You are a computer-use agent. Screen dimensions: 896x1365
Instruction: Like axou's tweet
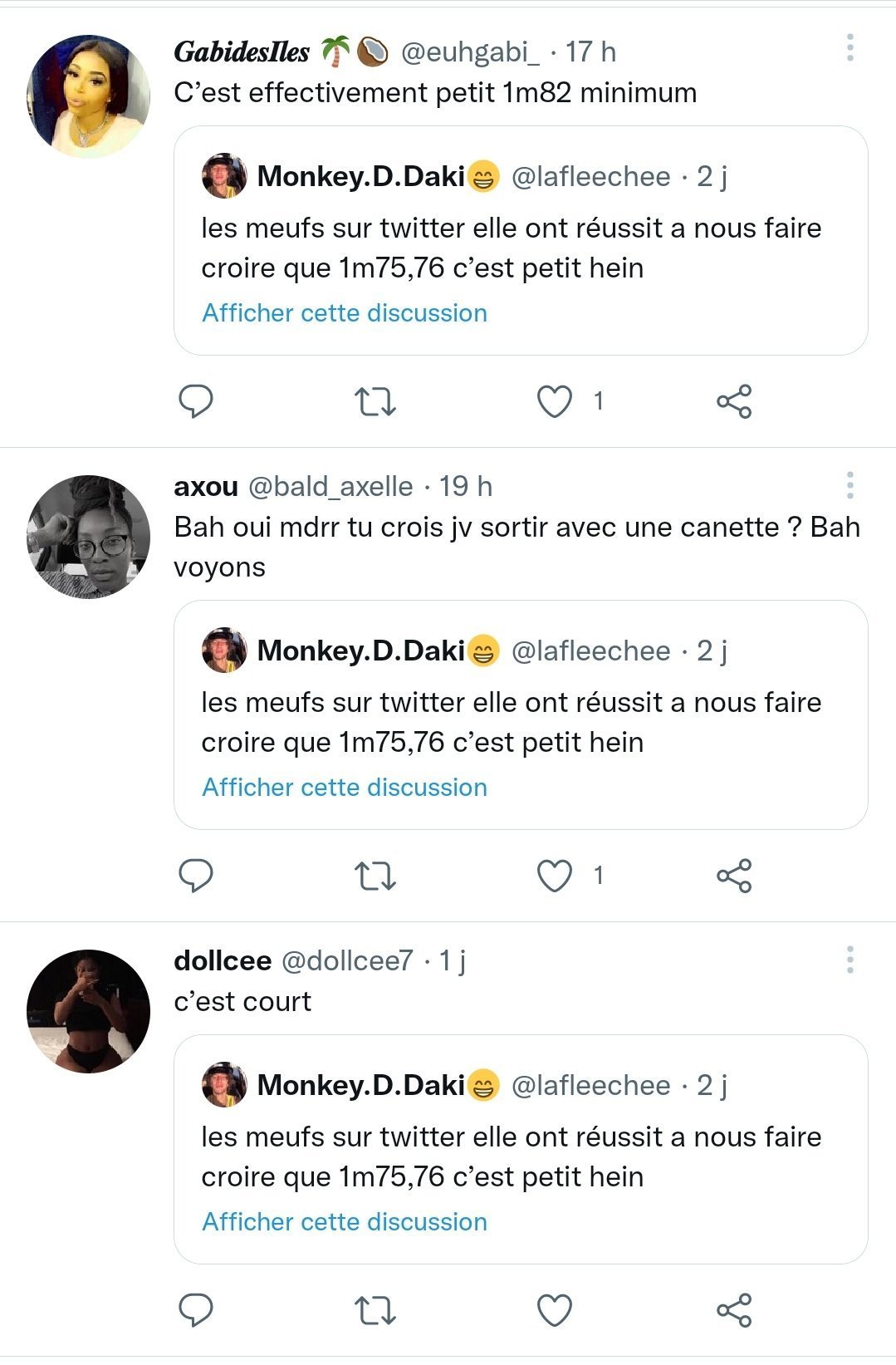pos(555,876)
